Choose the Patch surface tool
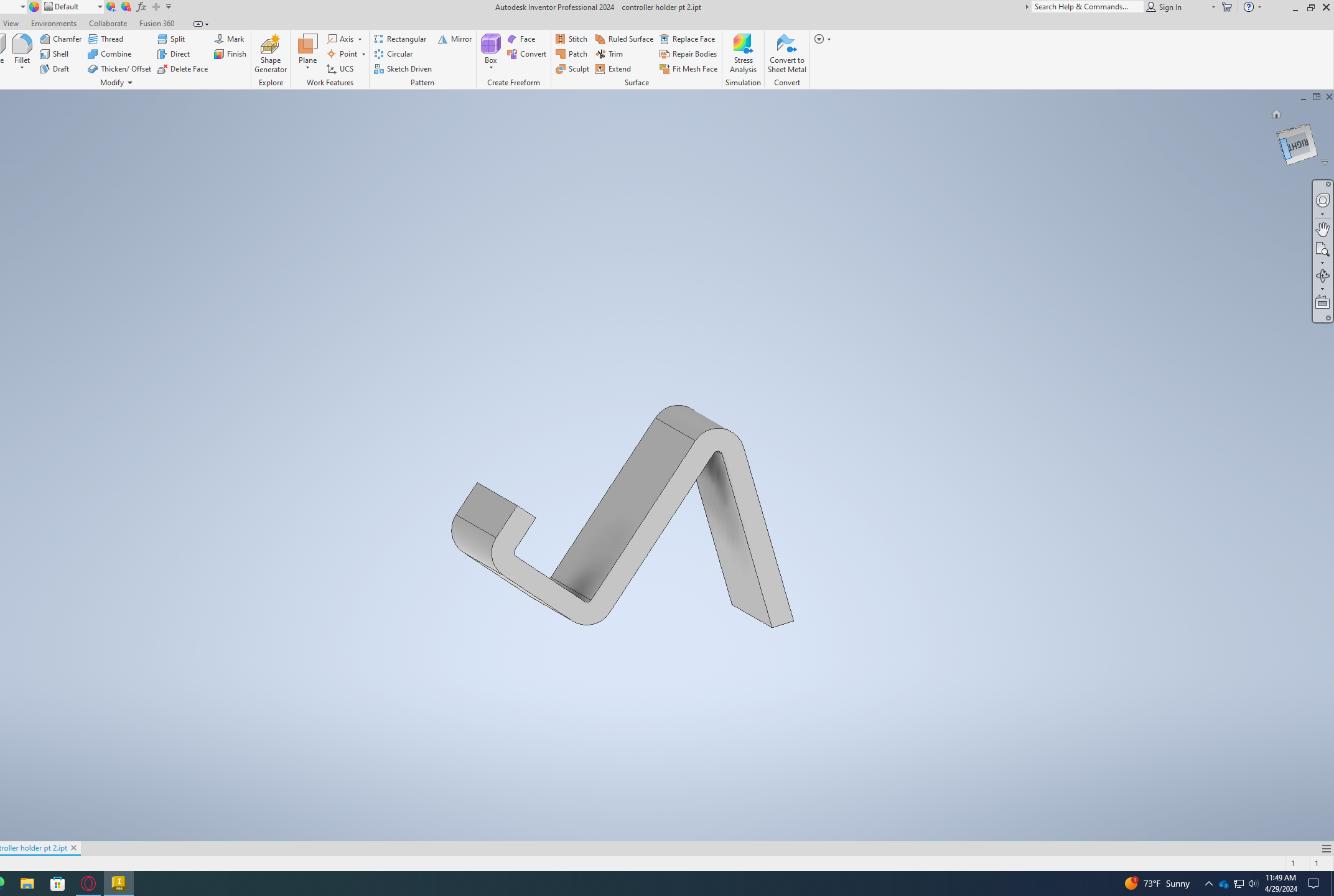 click(572, 54)
